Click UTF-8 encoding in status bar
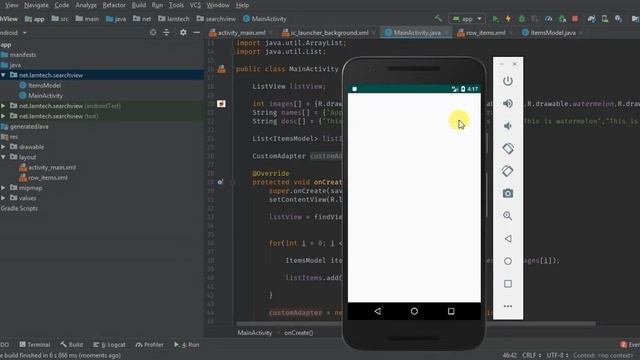The height and width of the screenshot is (360, 640). (558, 356)
